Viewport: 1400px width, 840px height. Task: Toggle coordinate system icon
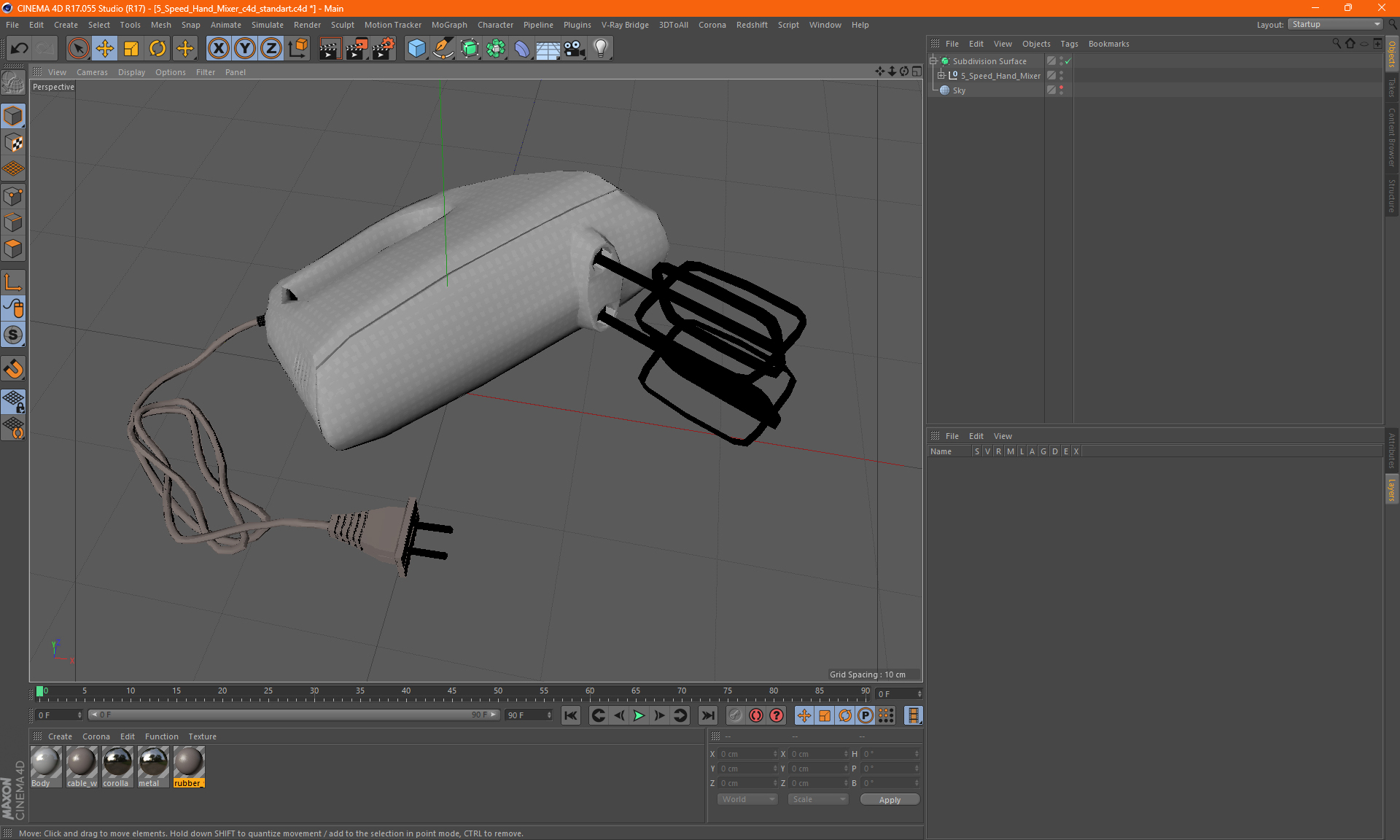(298, 49)
